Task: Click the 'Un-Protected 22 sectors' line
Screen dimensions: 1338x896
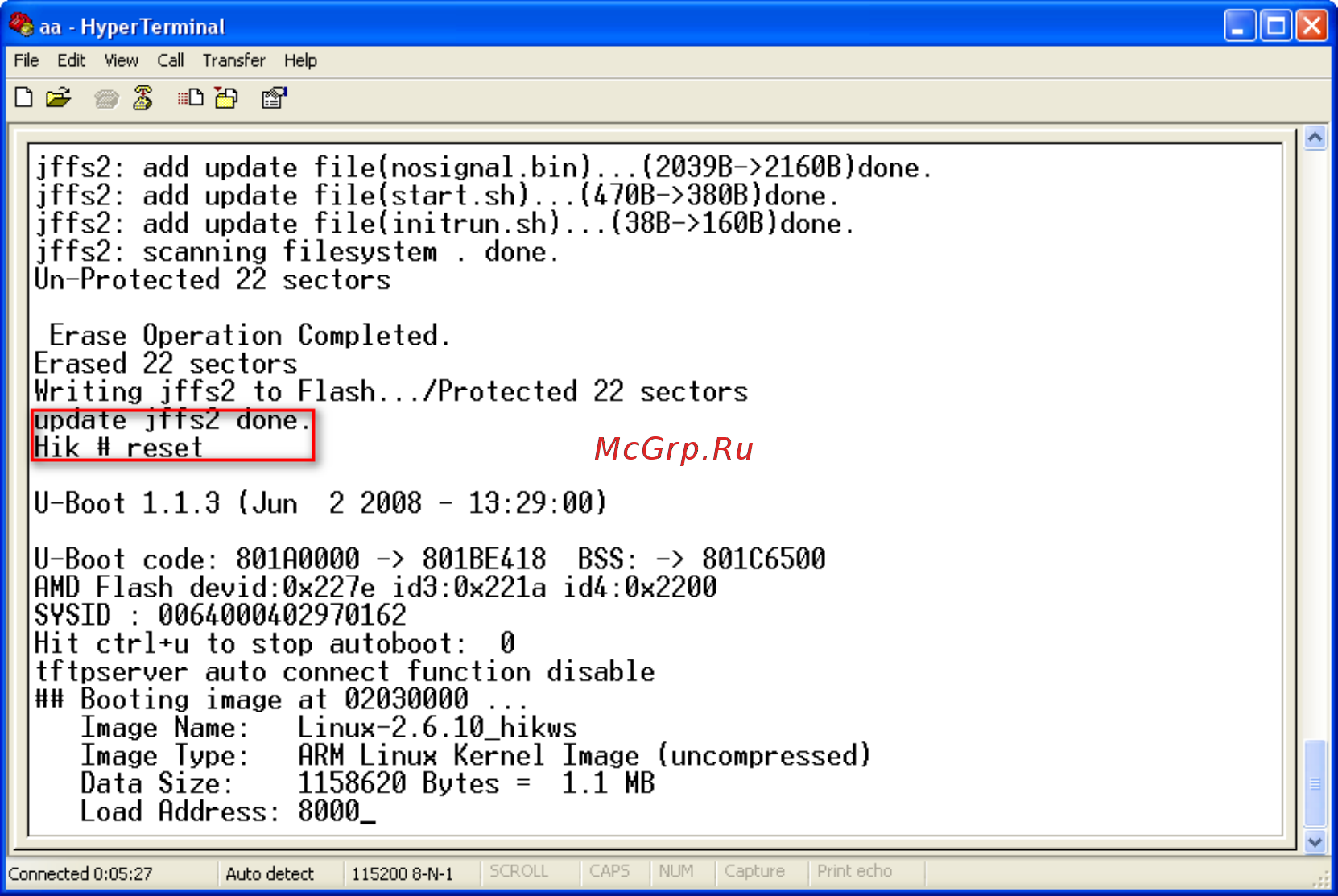Action: 213,279
